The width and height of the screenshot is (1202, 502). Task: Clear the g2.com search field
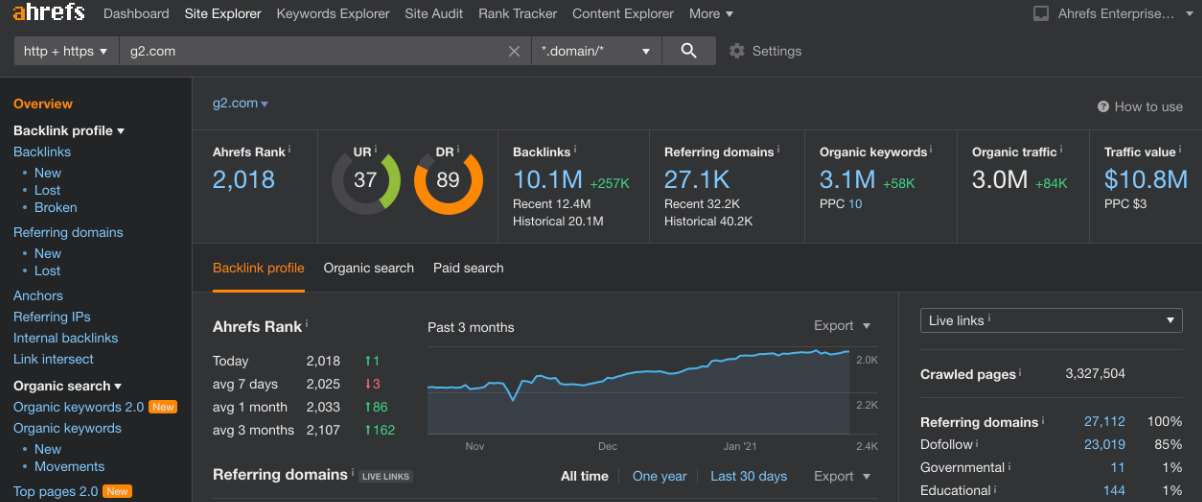click(x=514, y=51)
